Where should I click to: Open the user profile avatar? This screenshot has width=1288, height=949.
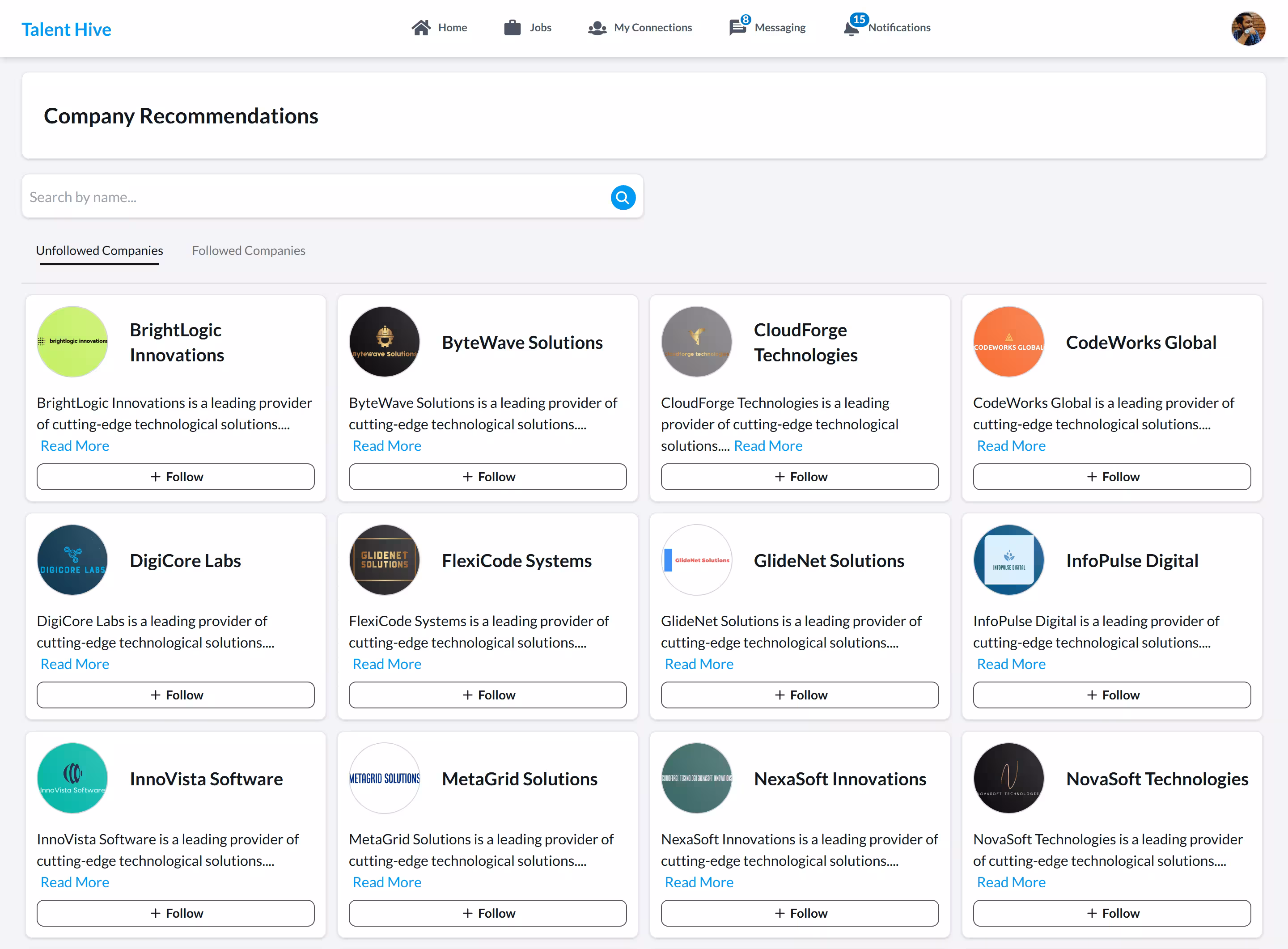pos(1248,29)
